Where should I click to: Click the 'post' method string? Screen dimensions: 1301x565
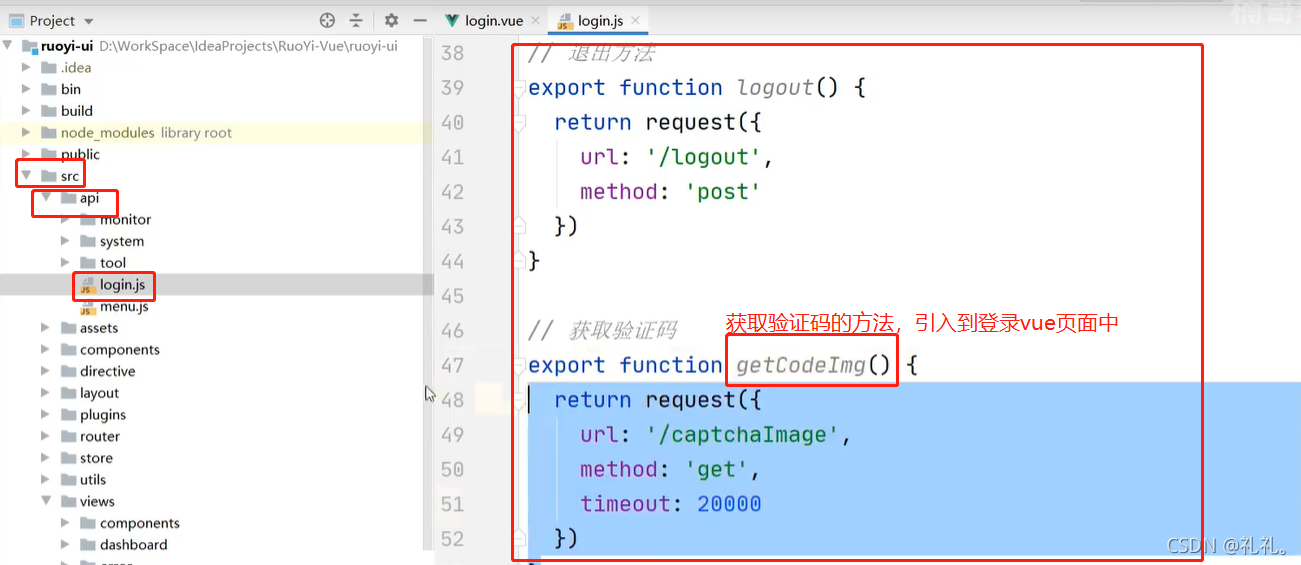pos(724,192)
